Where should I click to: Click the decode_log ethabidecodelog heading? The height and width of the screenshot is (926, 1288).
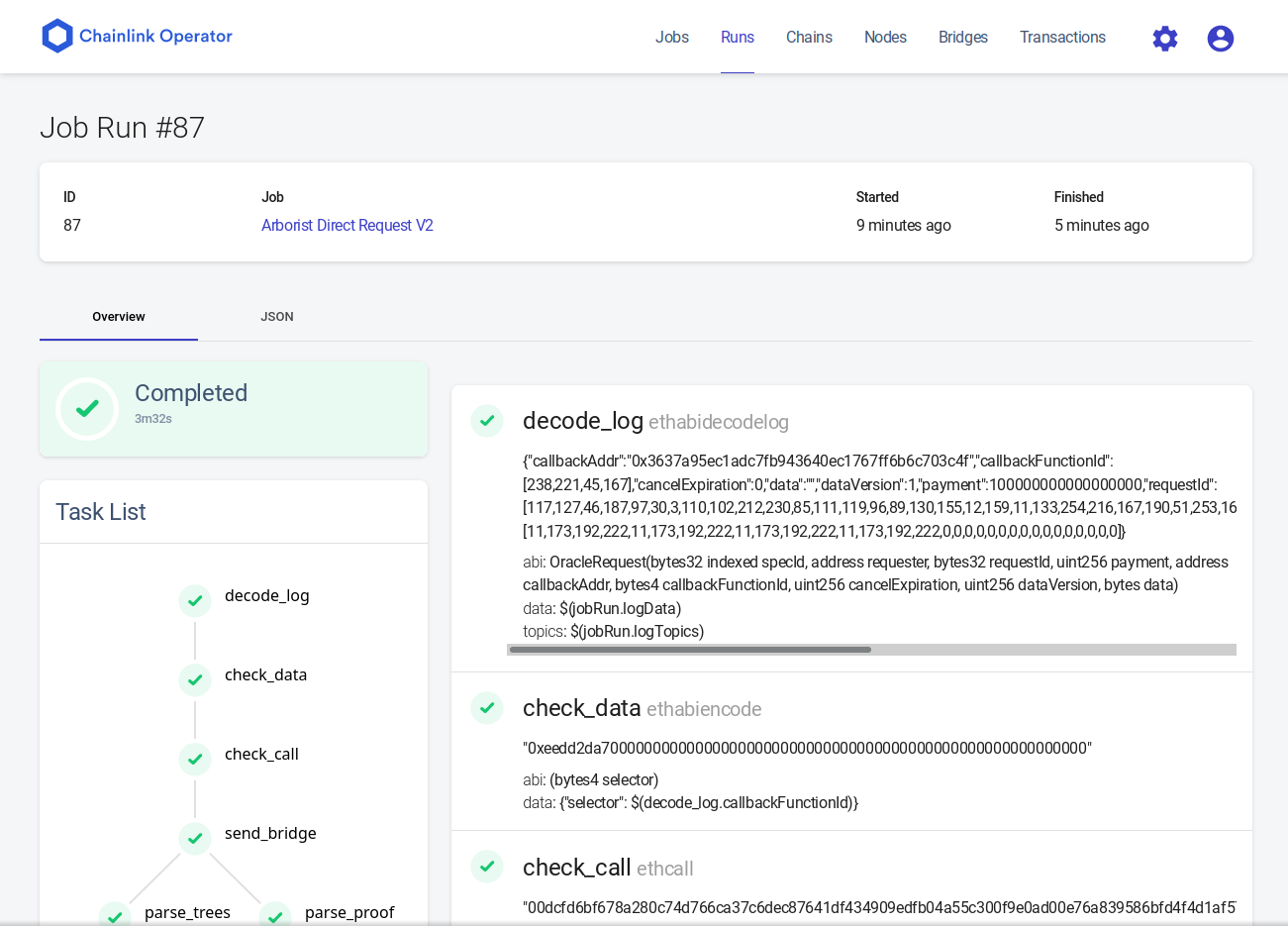click(x=655, y=421)
